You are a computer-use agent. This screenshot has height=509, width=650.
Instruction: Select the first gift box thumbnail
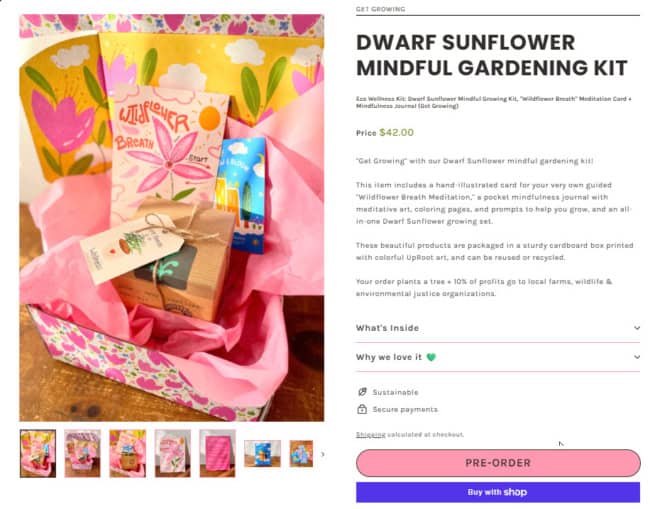(38, 453)
